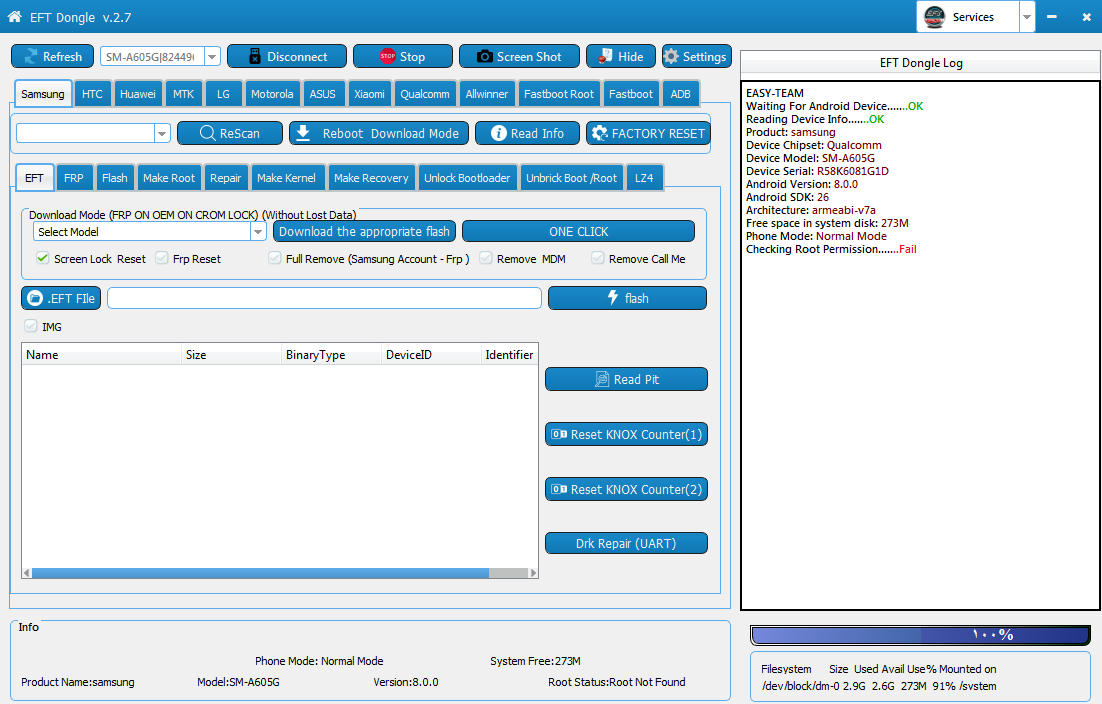Click the Reset KNOX Counter(2) icon
This screenshot has width=1102, height=704.
pos(559,489)
